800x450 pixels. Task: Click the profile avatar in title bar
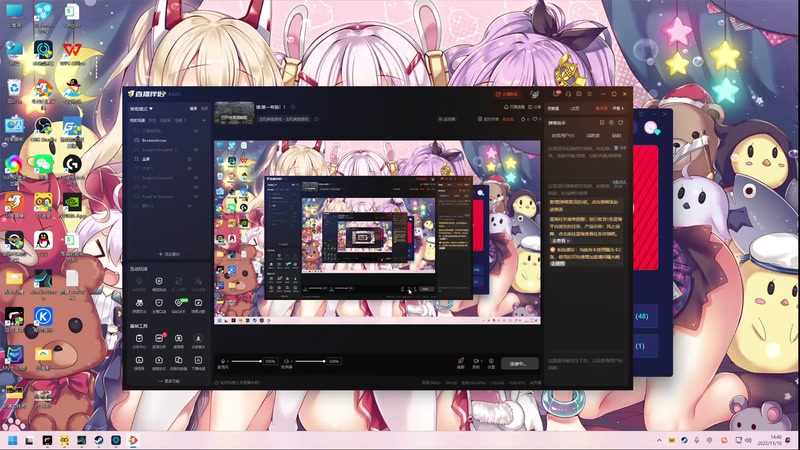[x=535, y=94]
